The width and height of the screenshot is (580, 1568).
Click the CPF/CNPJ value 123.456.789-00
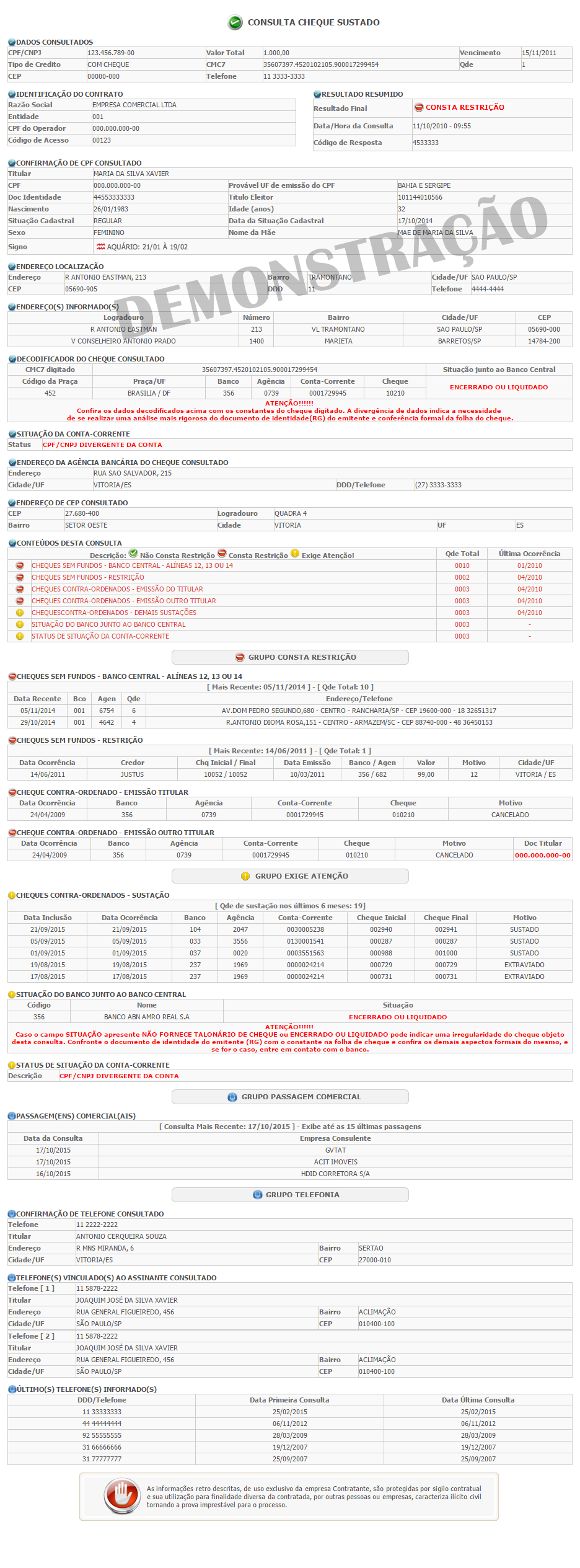(111, 53)
